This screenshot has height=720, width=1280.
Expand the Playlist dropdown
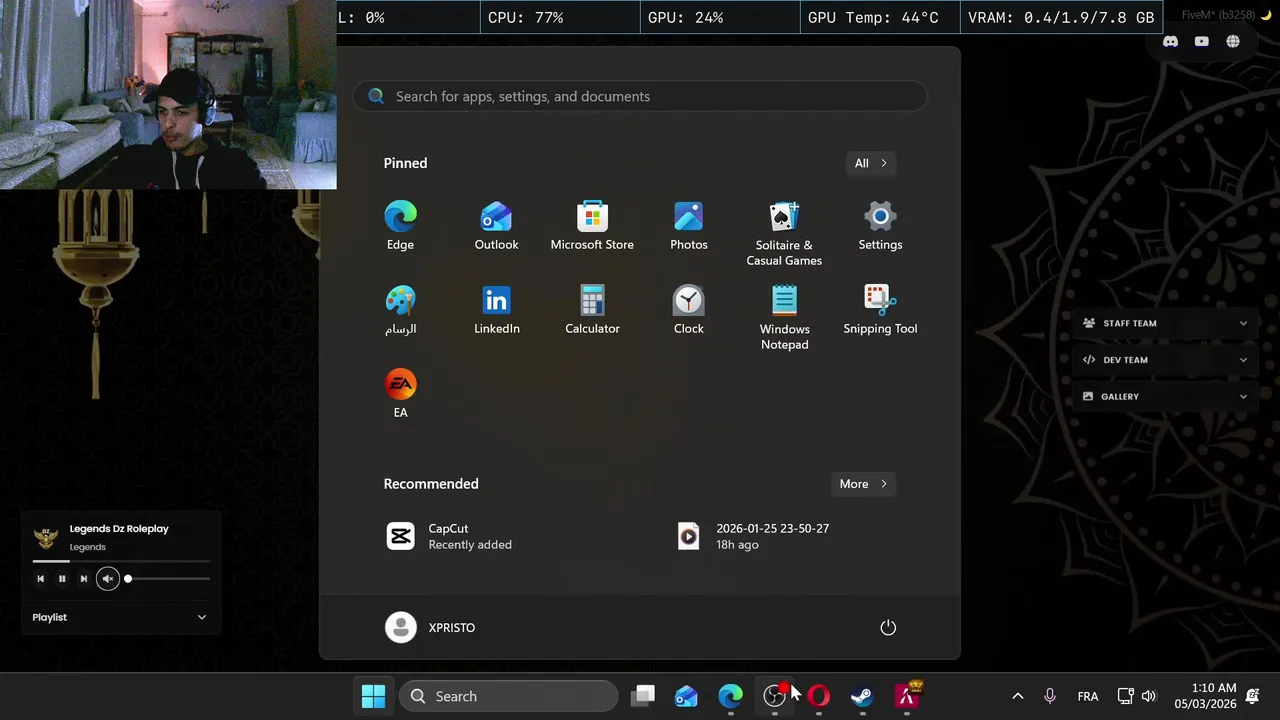(x=120, y=617)
